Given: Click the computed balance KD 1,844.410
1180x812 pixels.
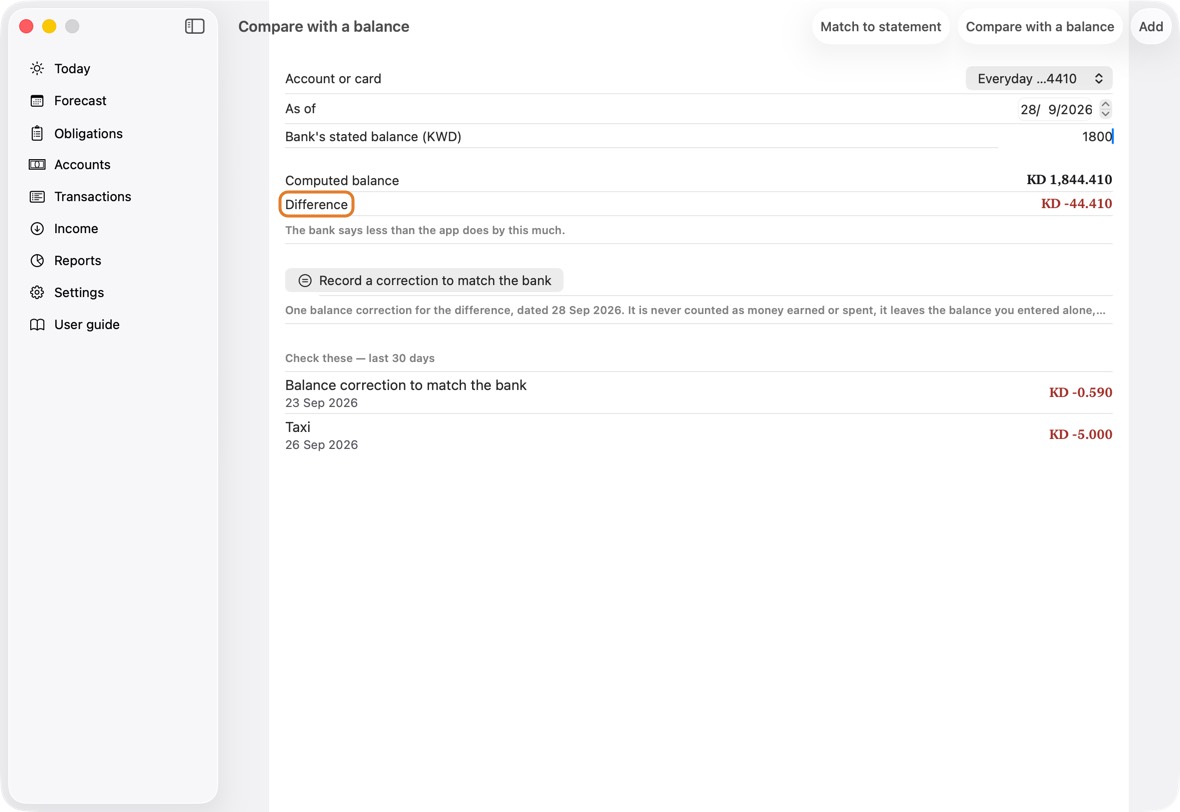Looking at the screenshot, I should [1069, 180].
